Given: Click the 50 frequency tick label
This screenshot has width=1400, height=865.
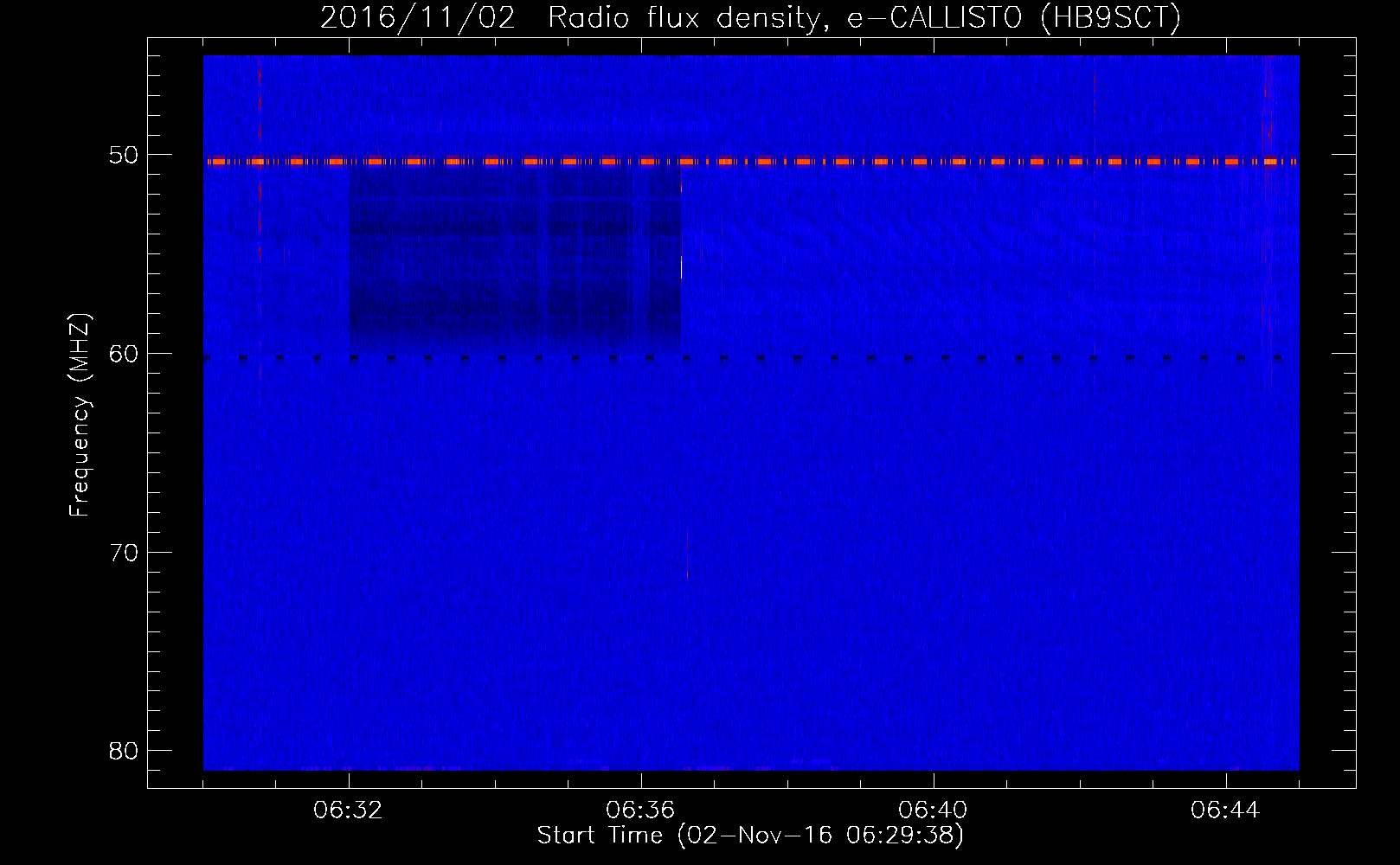Looking at the screenshot, I should coord(121,156).
